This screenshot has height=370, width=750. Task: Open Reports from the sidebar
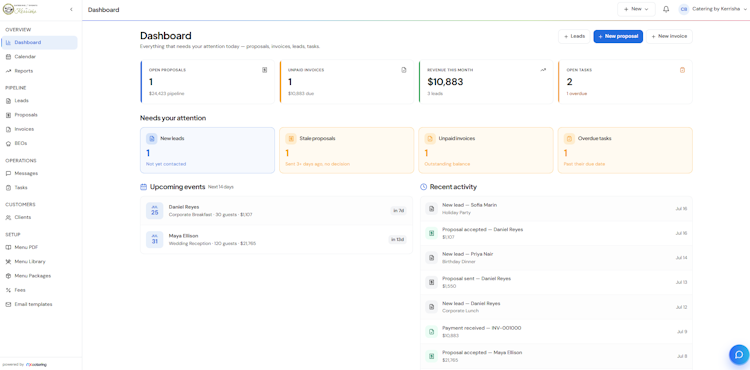pos(39,71)
